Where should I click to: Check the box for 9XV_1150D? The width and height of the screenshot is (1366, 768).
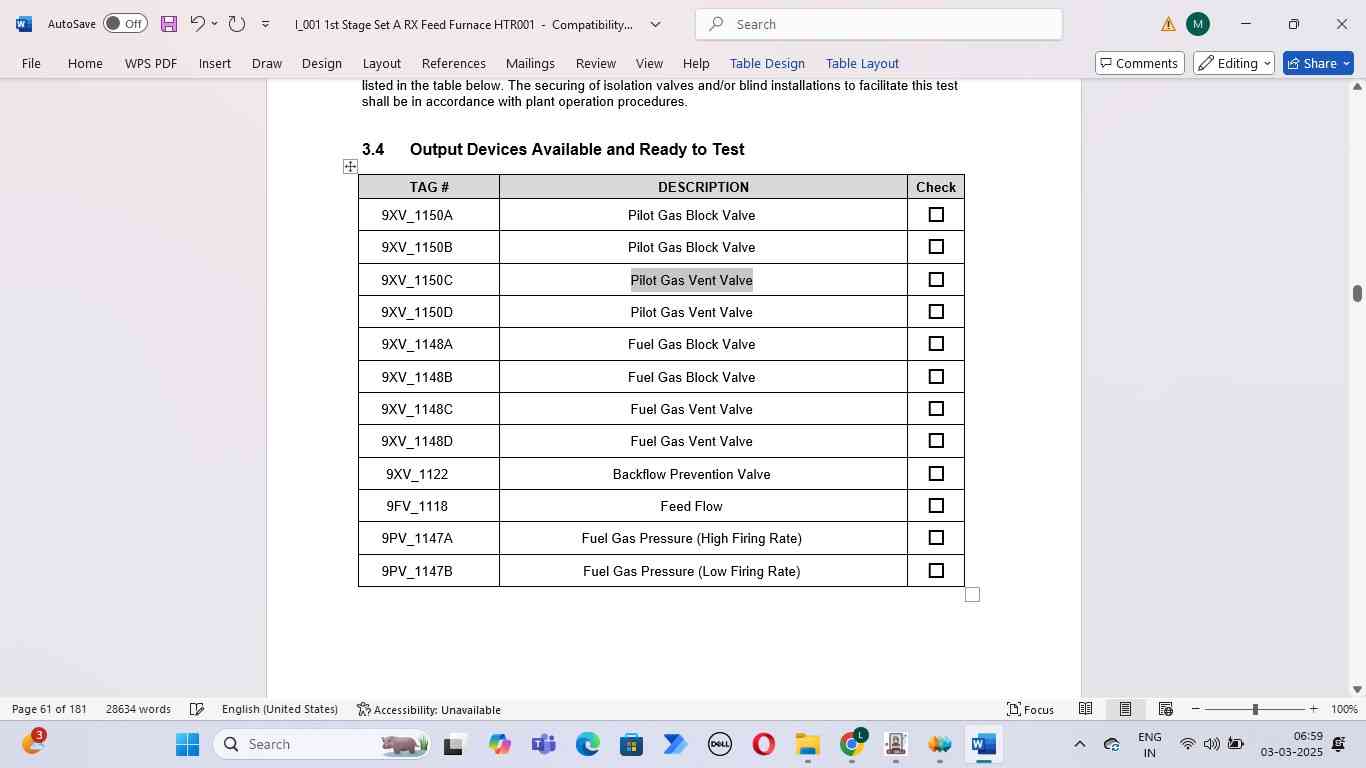(936, 311)
